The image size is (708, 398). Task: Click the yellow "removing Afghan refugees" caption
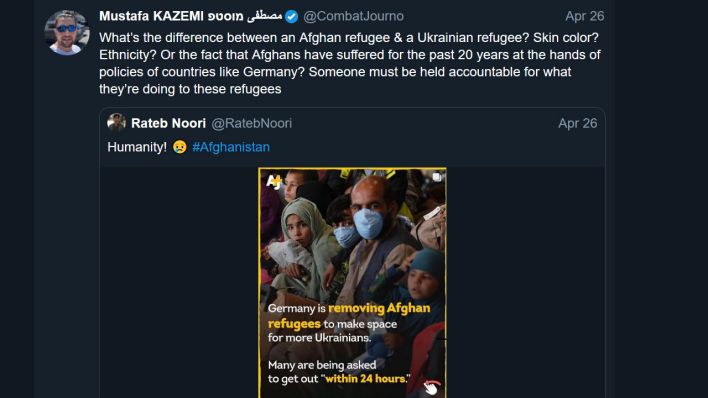(349, 315)
